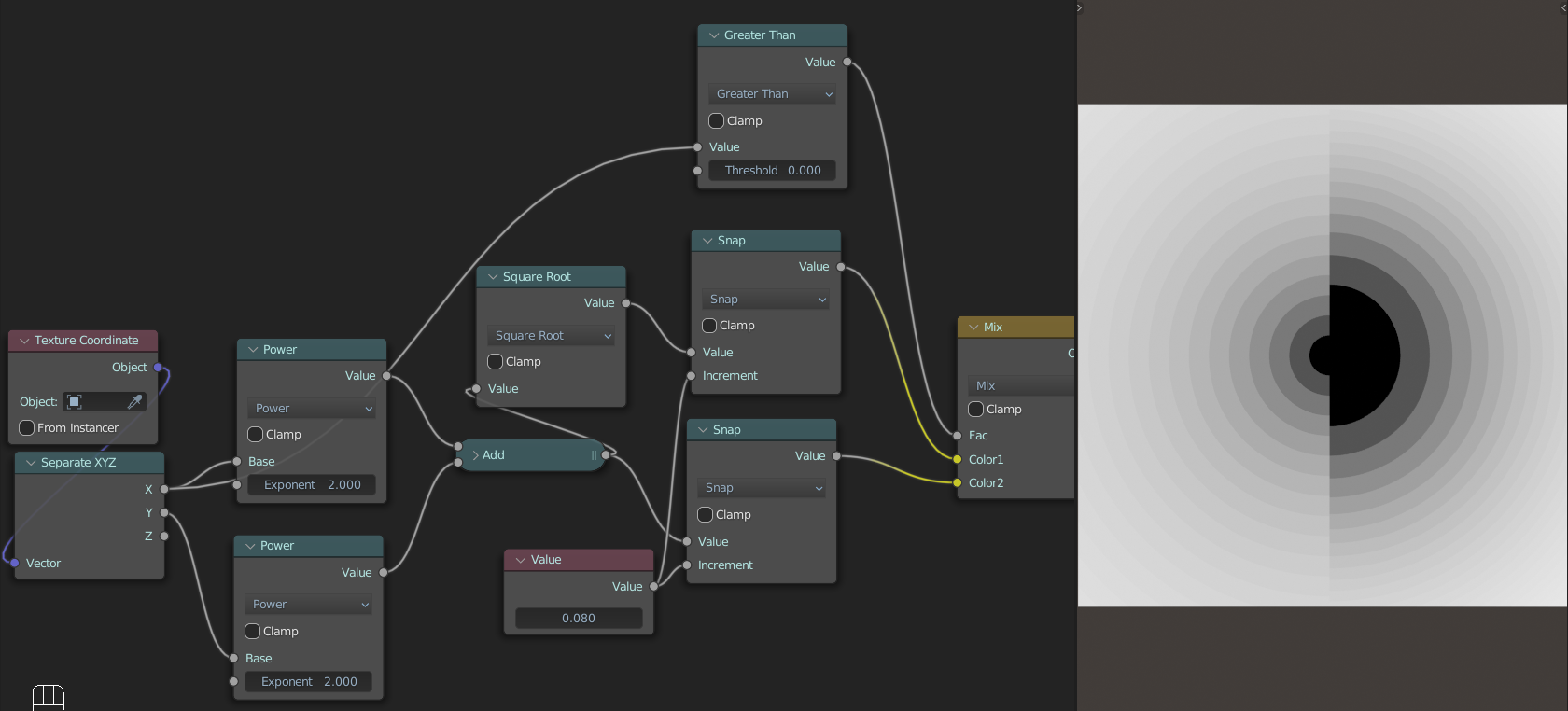Collapse the Texture Coordinate node
This screenshot has height=711, width=1568.
click(24, 341)
